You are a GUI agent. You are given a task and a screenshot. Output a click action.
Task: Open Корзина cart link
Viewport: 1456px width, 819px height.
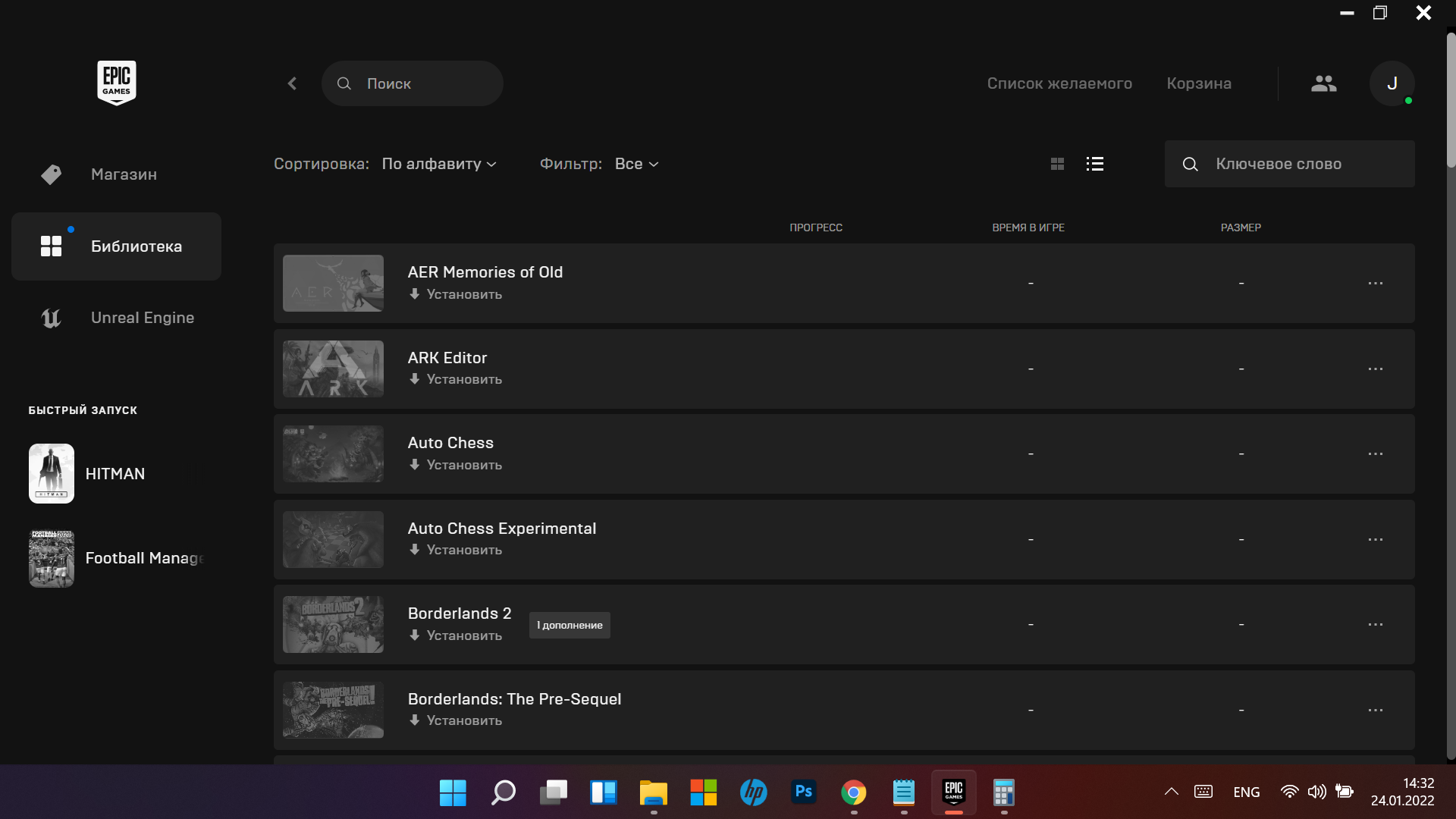[x=1198, y=83]
